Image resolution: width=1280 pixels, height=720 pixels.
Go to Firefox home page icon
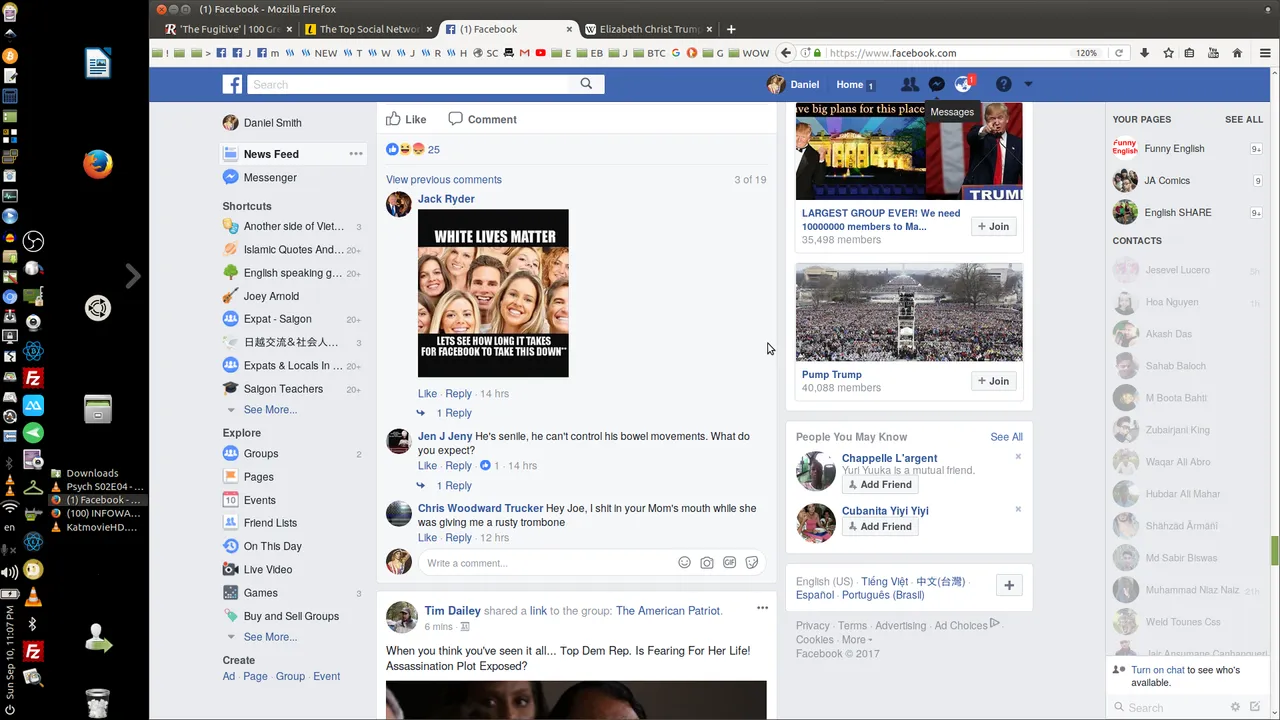1237,53
